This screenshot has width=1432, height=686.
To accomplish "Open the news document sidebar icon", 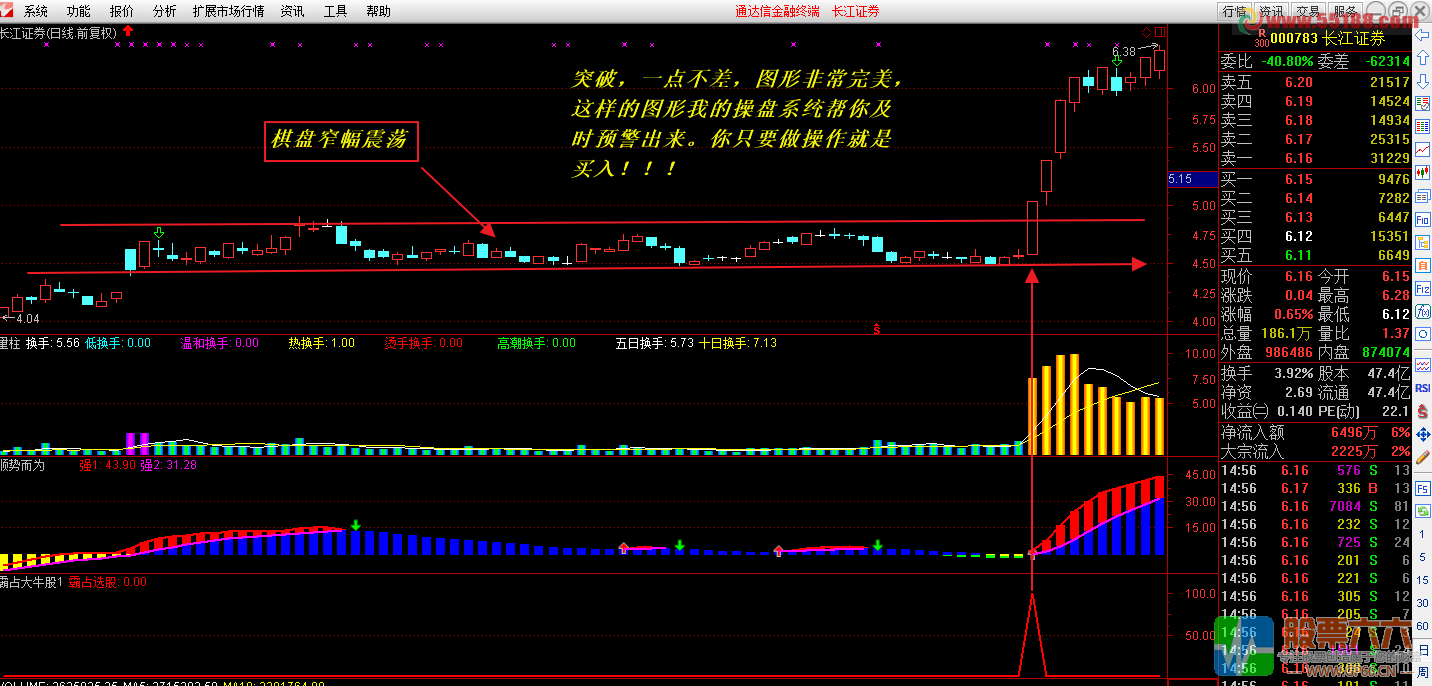I will coord(1422,195).
